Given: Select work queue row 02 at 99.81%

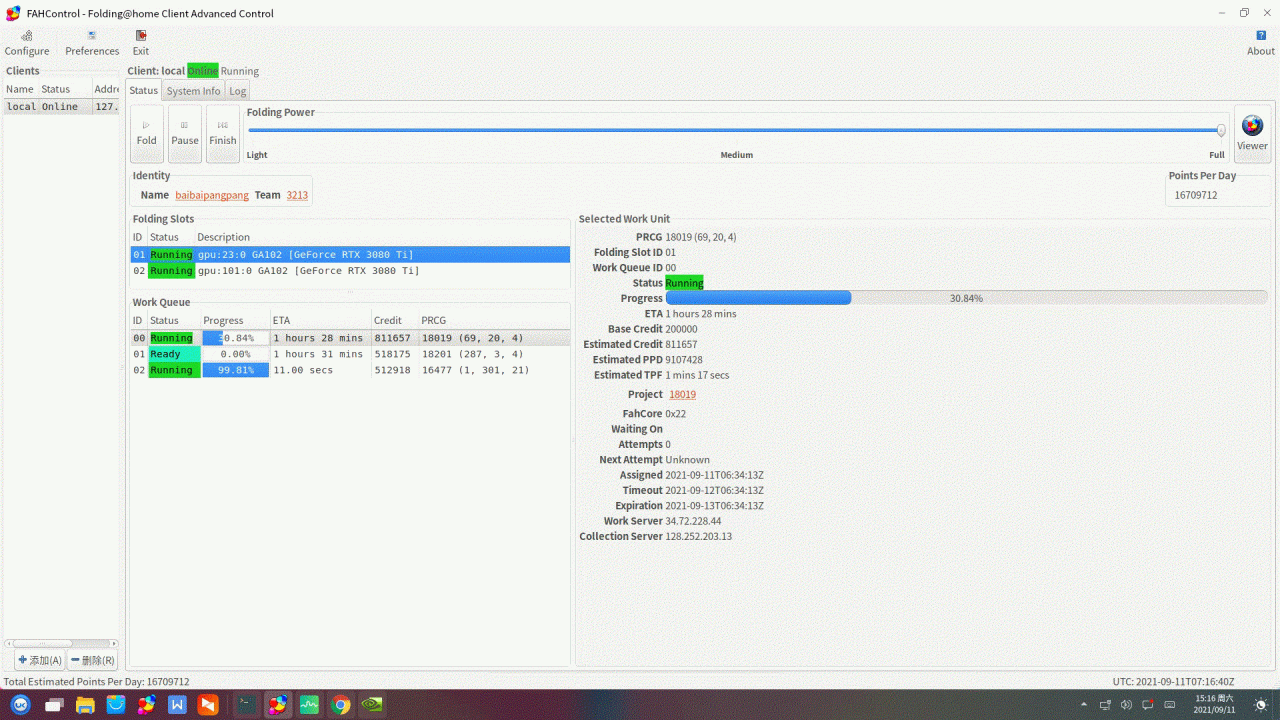Looking at the screenshot, I should (350, 370).
